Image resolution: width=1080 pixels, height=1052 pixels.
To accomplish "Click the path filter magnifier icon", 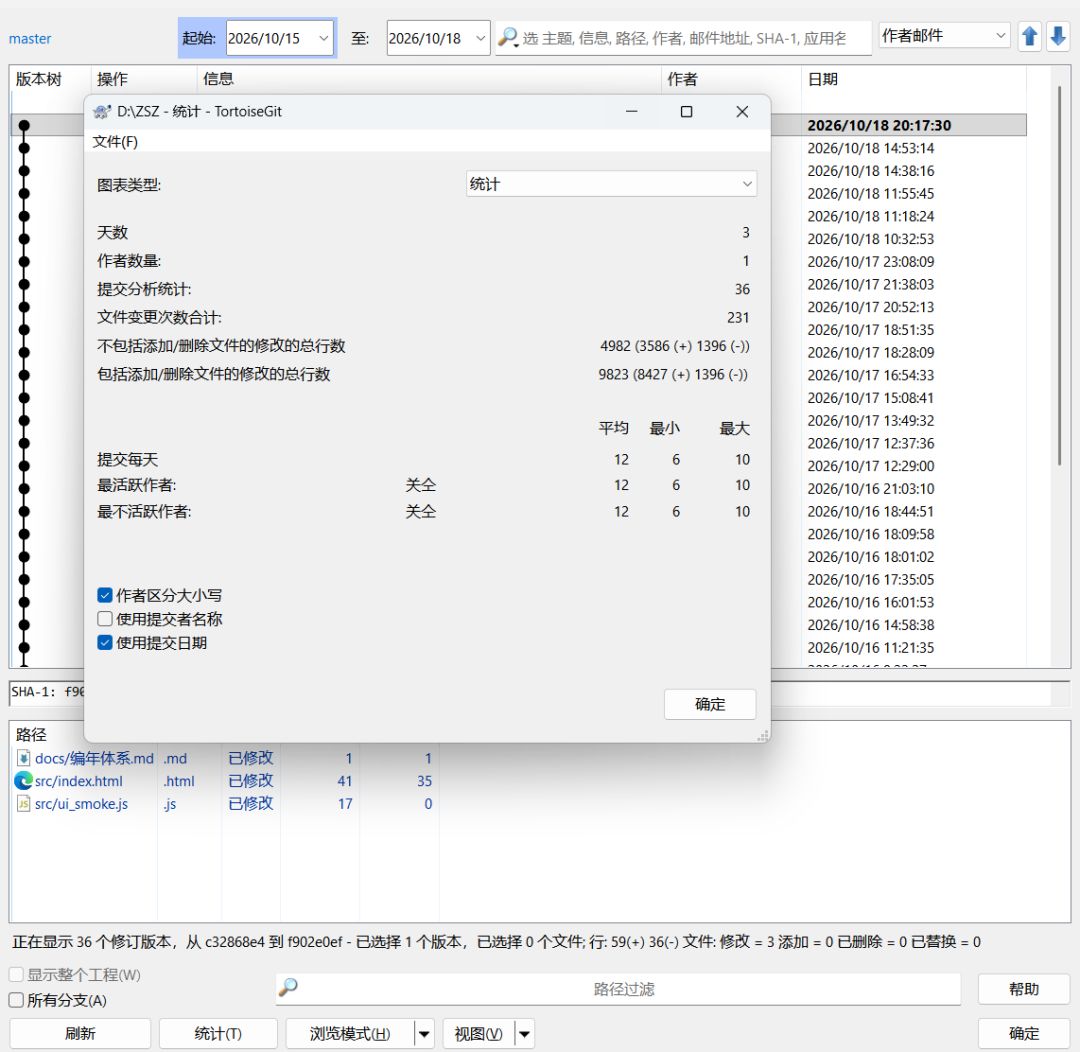I will pyautogui.click(x=288, y=987).
